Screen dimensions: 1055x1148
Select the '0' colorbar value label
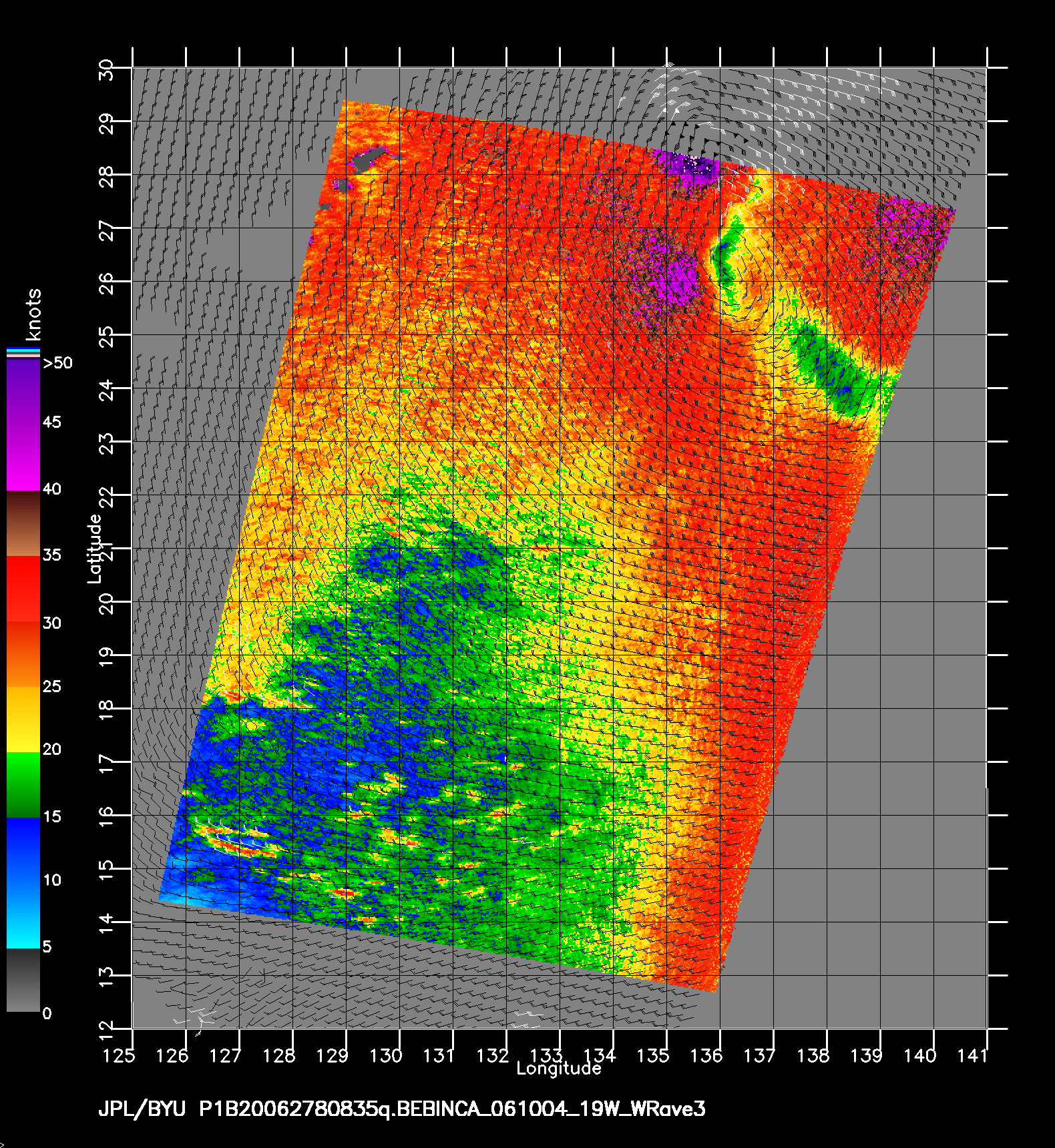[x=47, y=1014]
